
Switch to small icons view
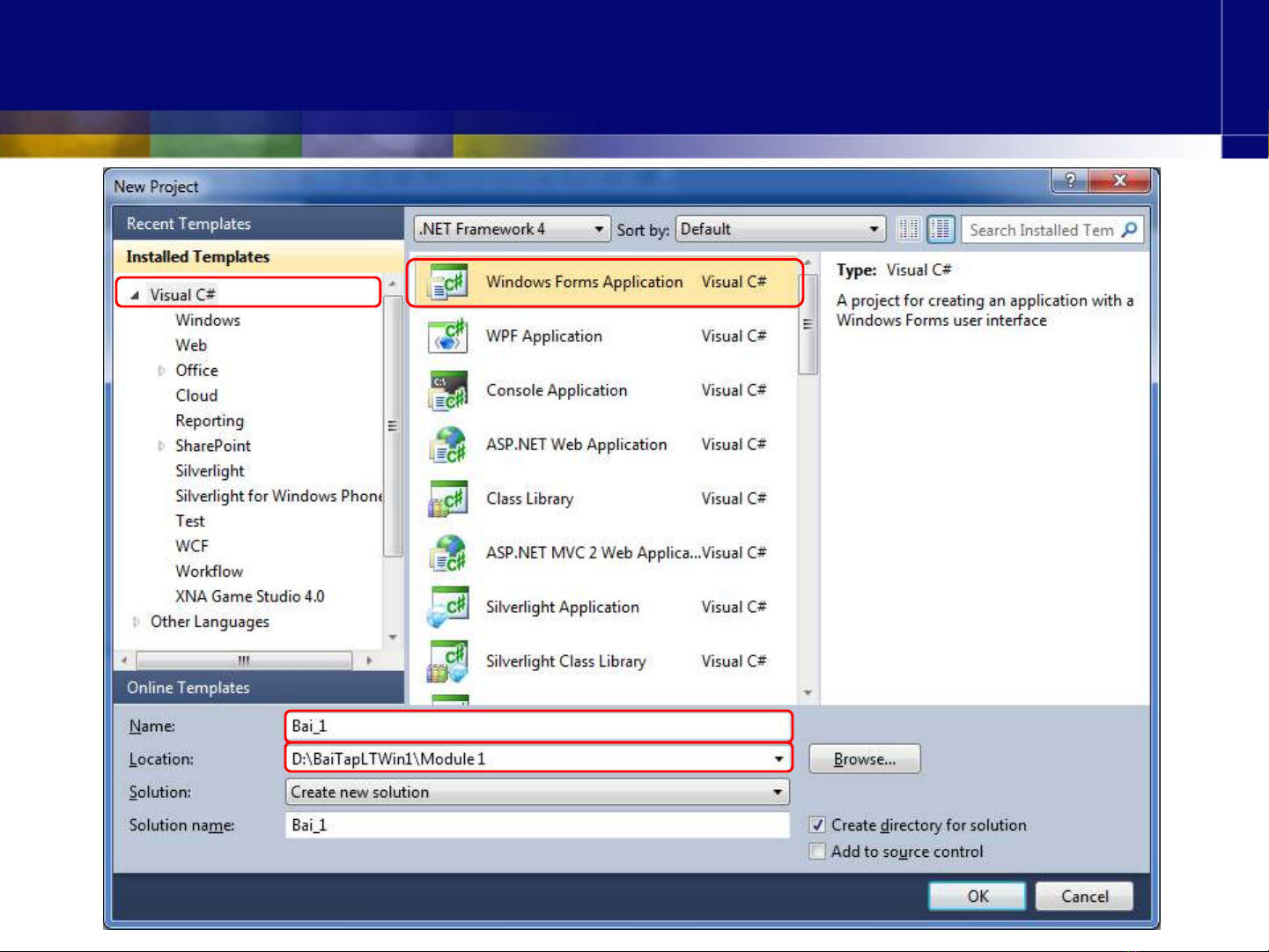click(908, 230)
